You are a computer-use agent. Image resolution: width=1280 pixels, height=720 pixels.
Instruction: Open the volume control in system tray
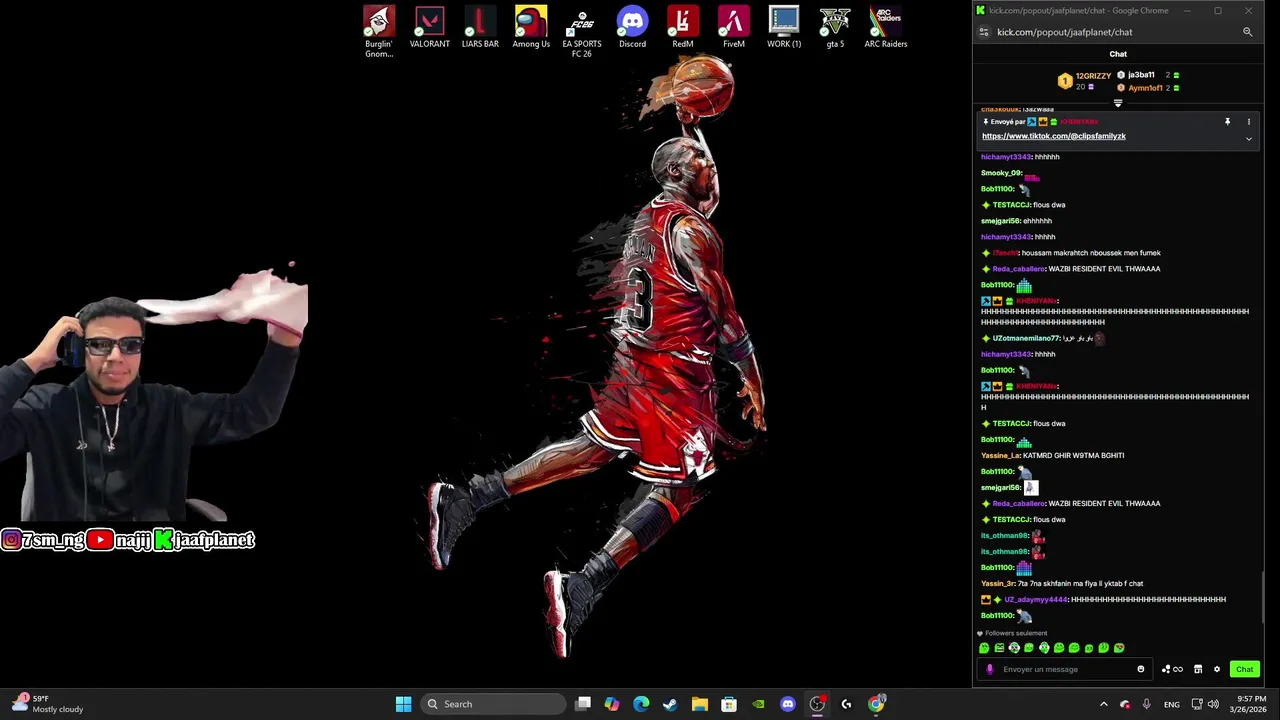[1213, 704]
